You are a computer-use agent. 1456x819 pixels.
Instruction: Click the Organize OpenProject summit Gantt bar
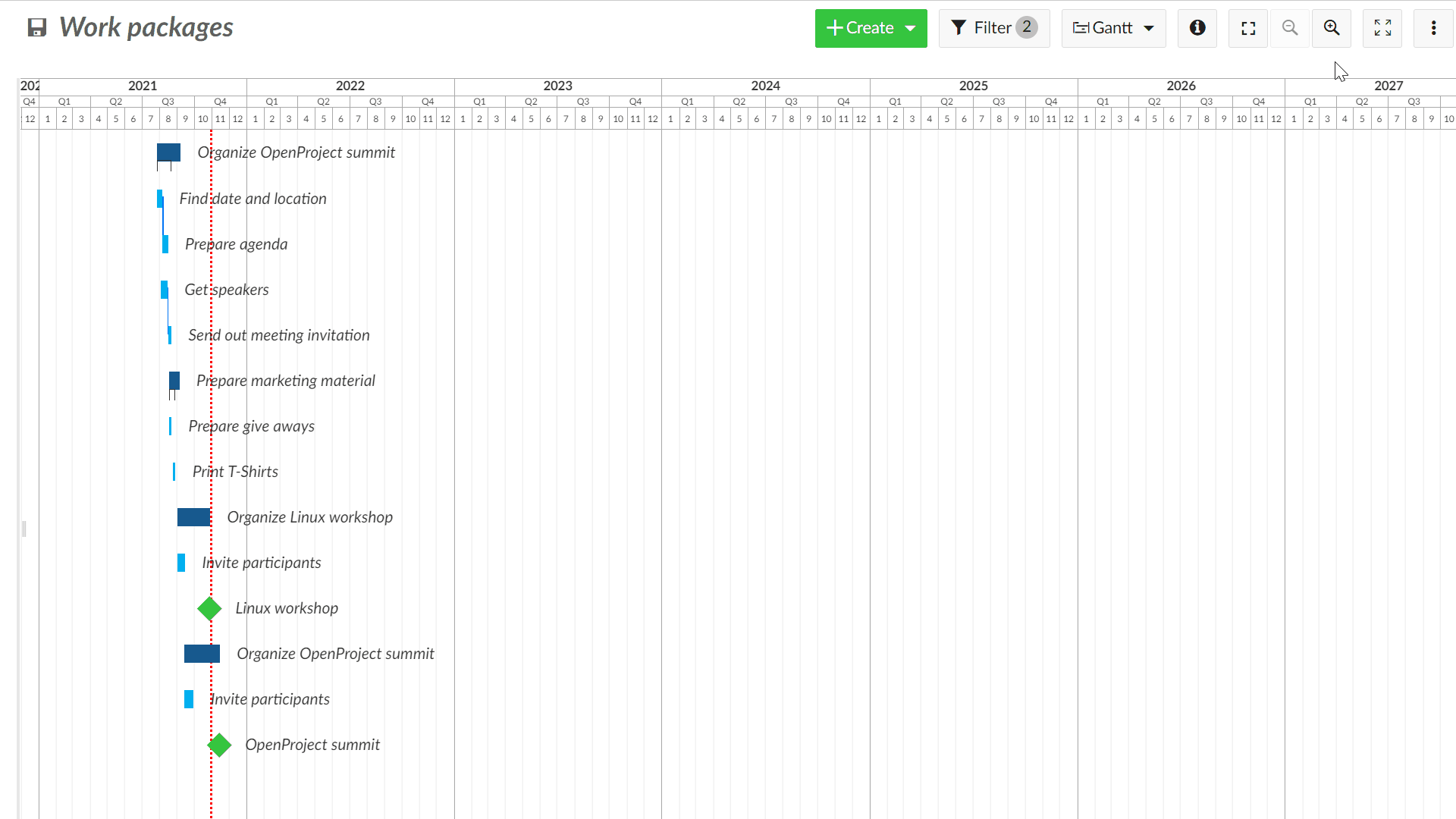point(168,152)
